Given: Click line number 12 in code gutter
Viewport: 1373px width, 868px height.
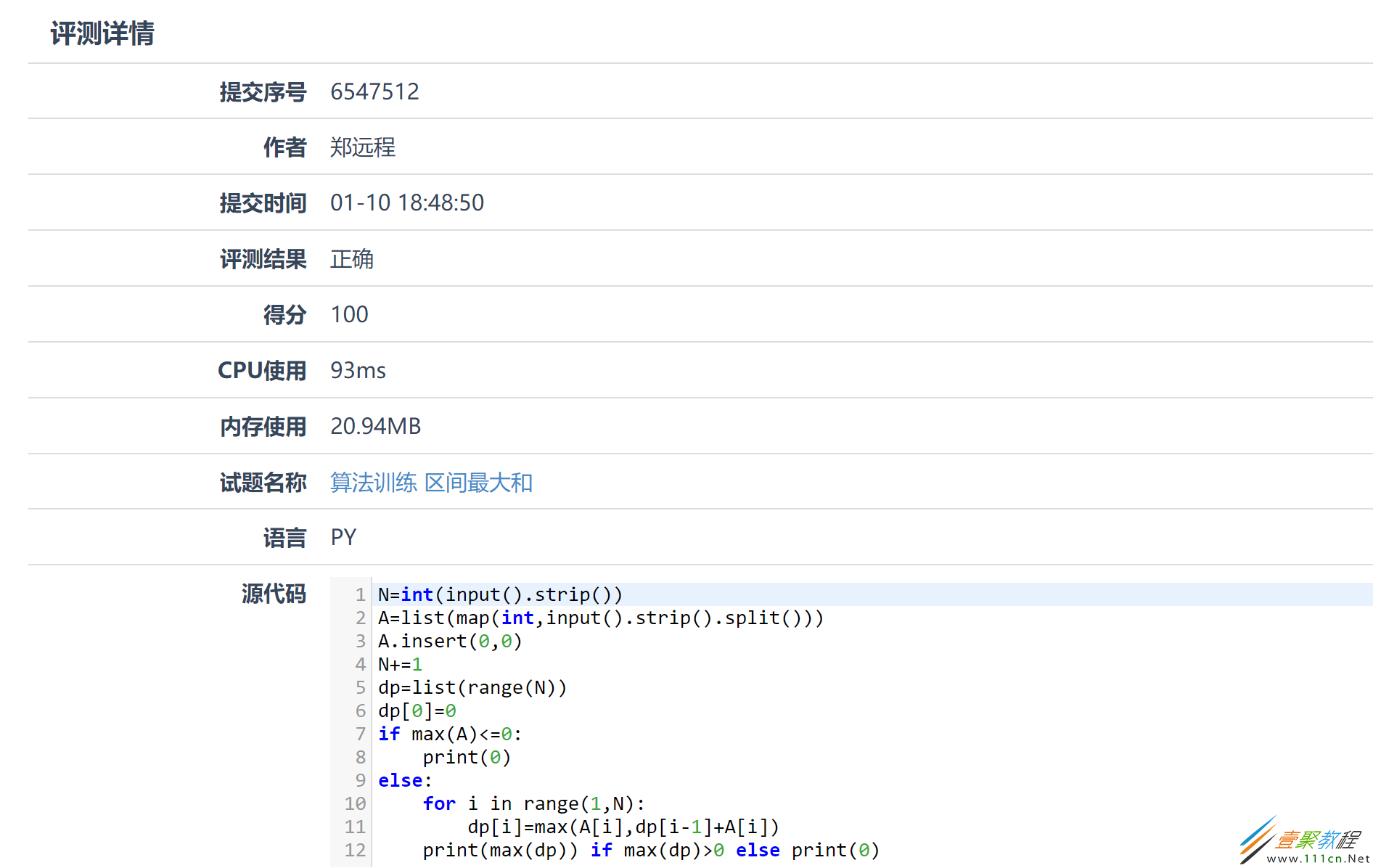Looking at the screenshot, I should (355, 851).
